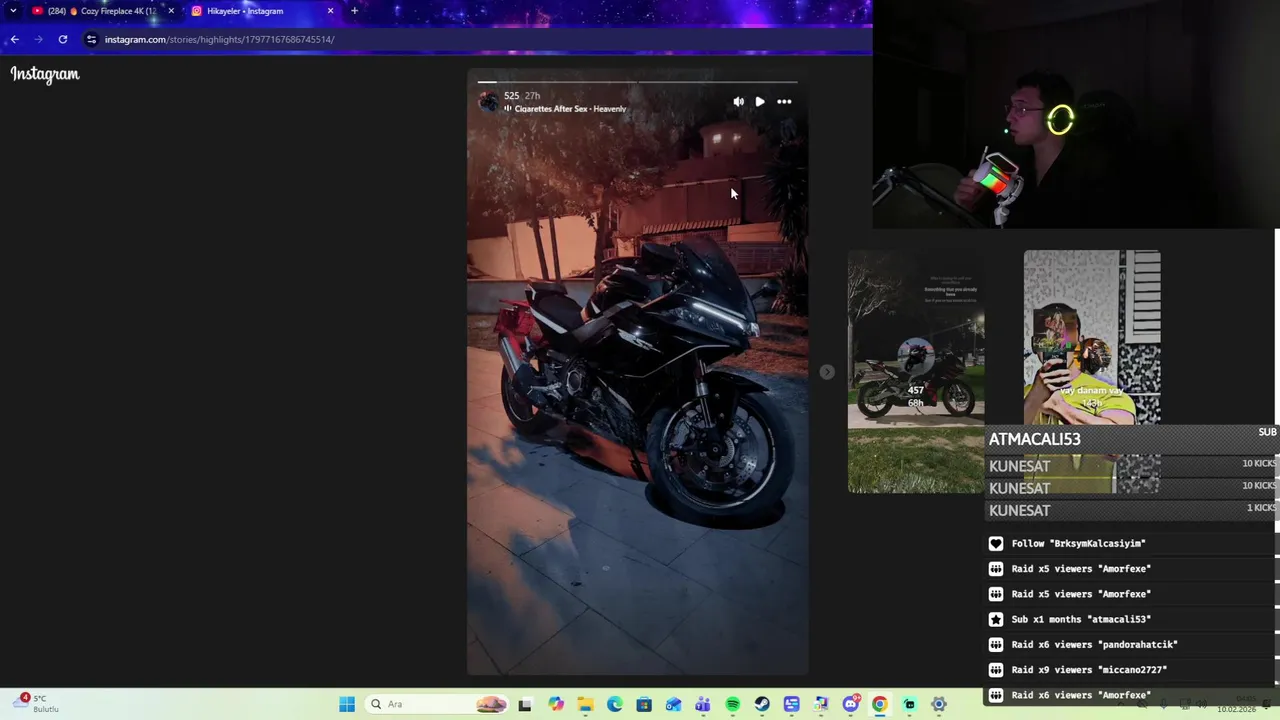Go to next story with right chevron
1280x720 pixels.
click(826, 372)
